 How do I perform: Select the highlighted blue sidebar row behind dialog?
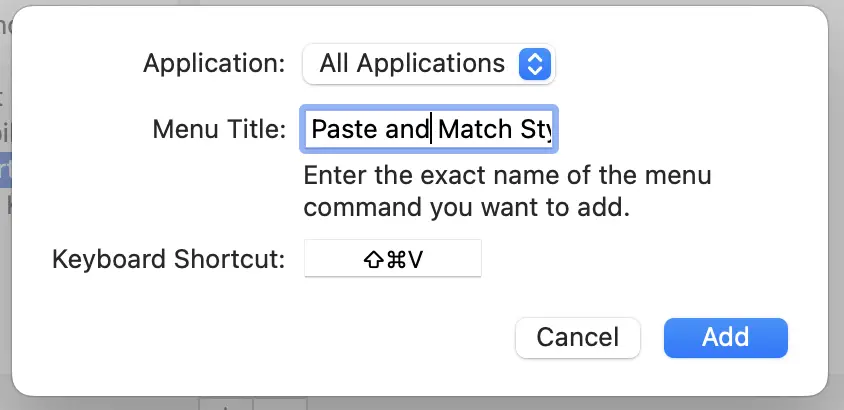[x=5, y=170]
